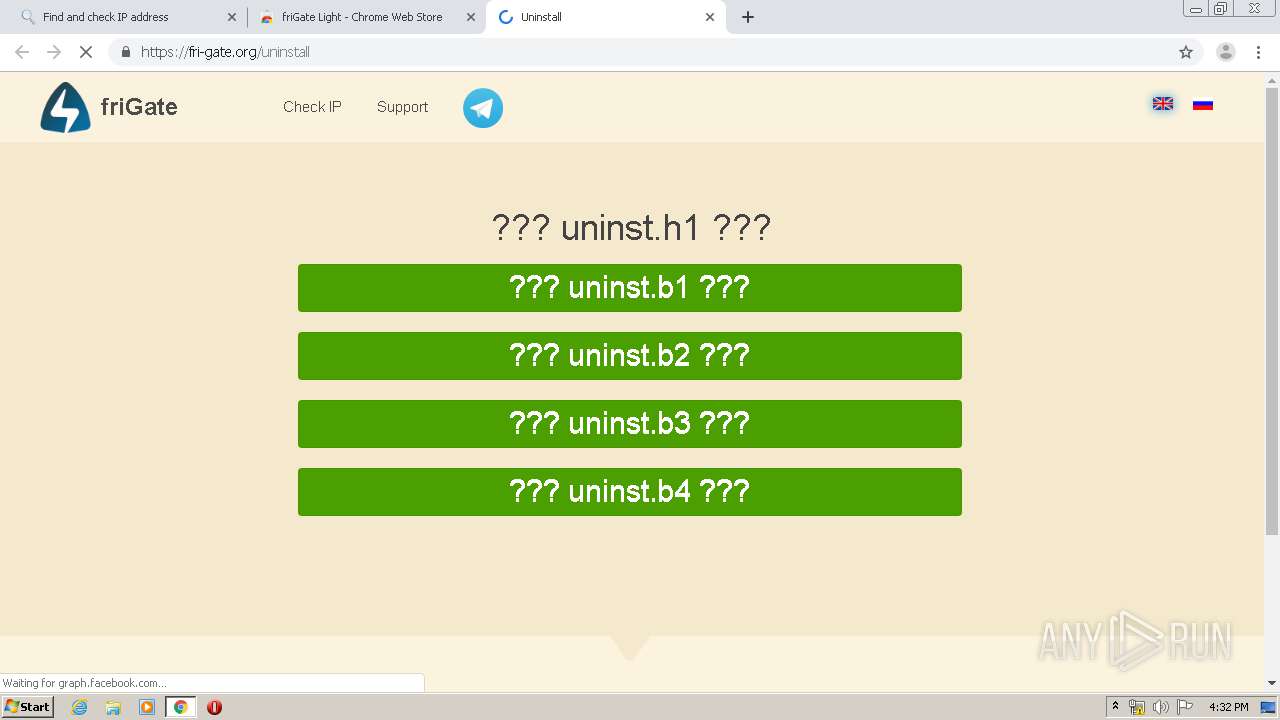Click the uninst.b1 green button
This screenshot has height=720, width=1280.
[630, 288]
